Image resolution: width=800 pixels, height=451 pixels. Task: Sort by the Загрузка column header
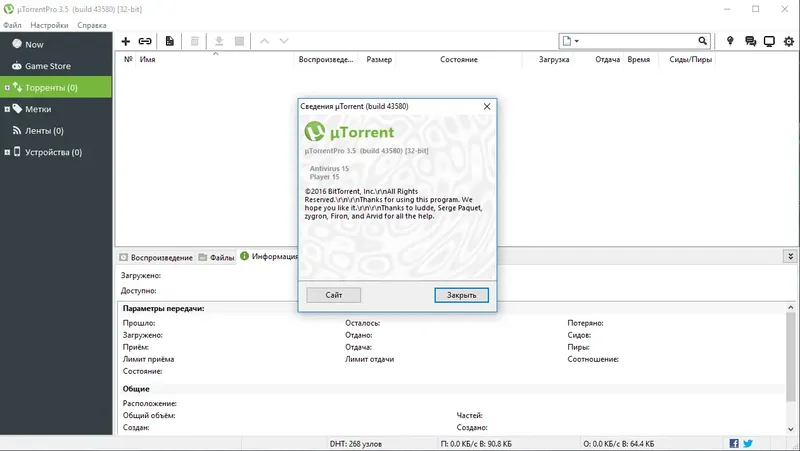554,59
